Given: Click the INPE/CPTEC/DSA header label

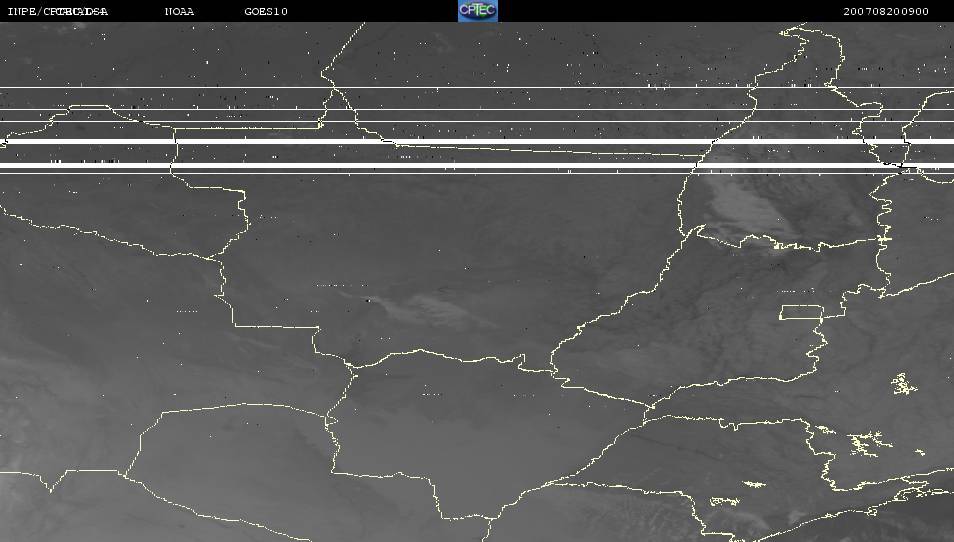Looking at the screenshot, I should tap(57, 12).
